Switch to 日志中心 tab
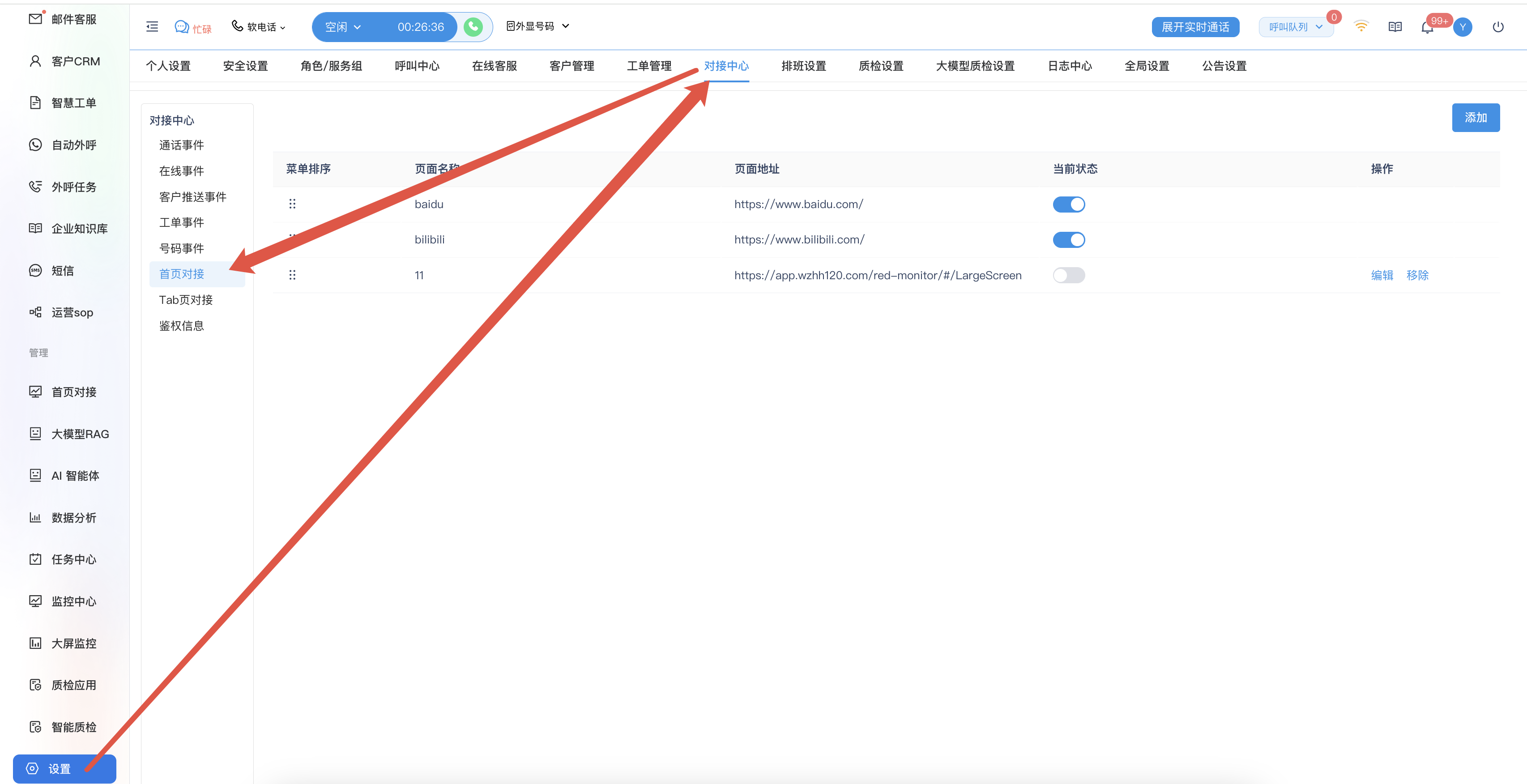Viewport: 1527px width, 784px height. pyautogui.click(x=1070, y=66)
